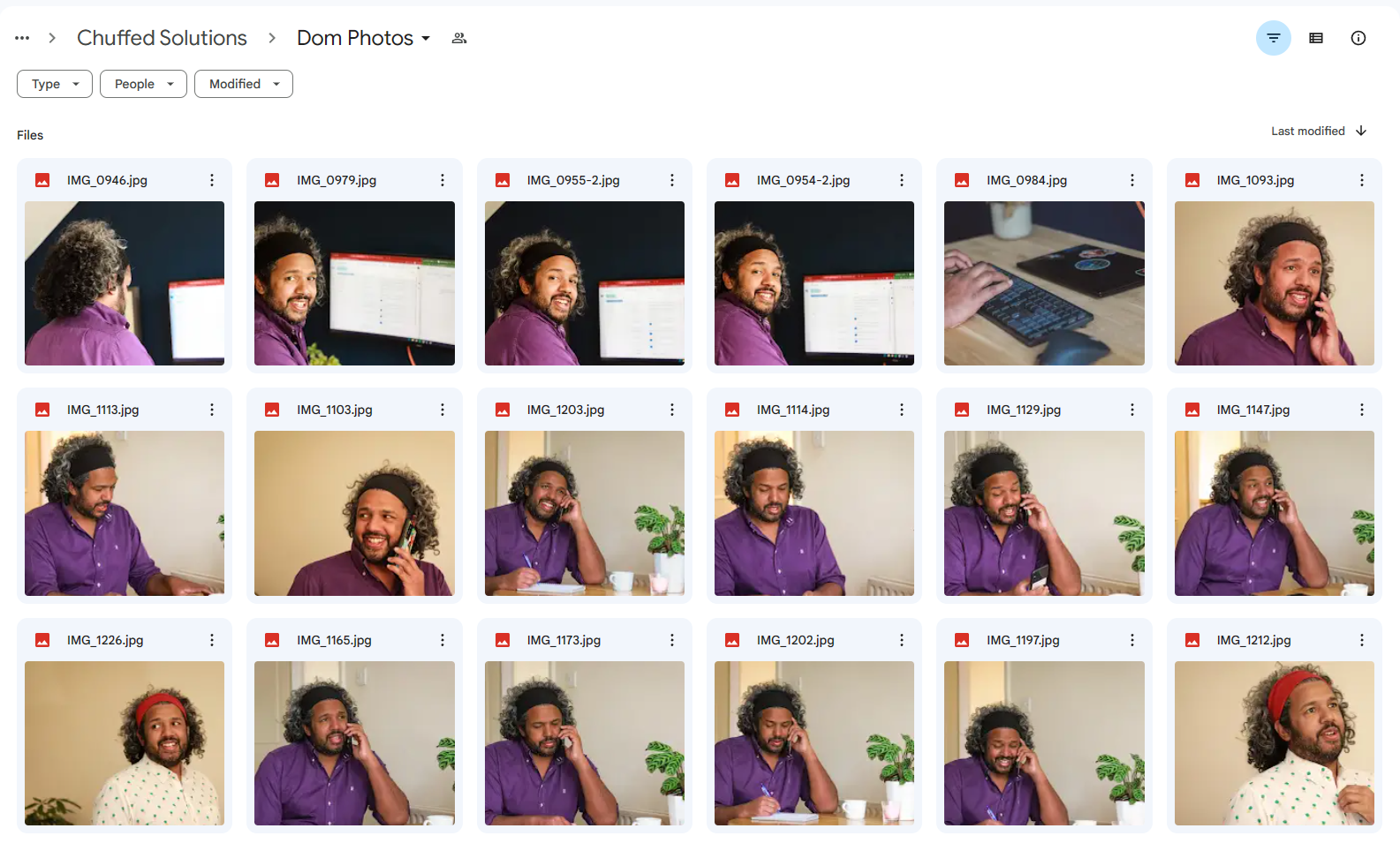Viewport: 1400px width, 851px height.
Task: Open more options for IMG_1203.jpg
Action: coord(672,410)
